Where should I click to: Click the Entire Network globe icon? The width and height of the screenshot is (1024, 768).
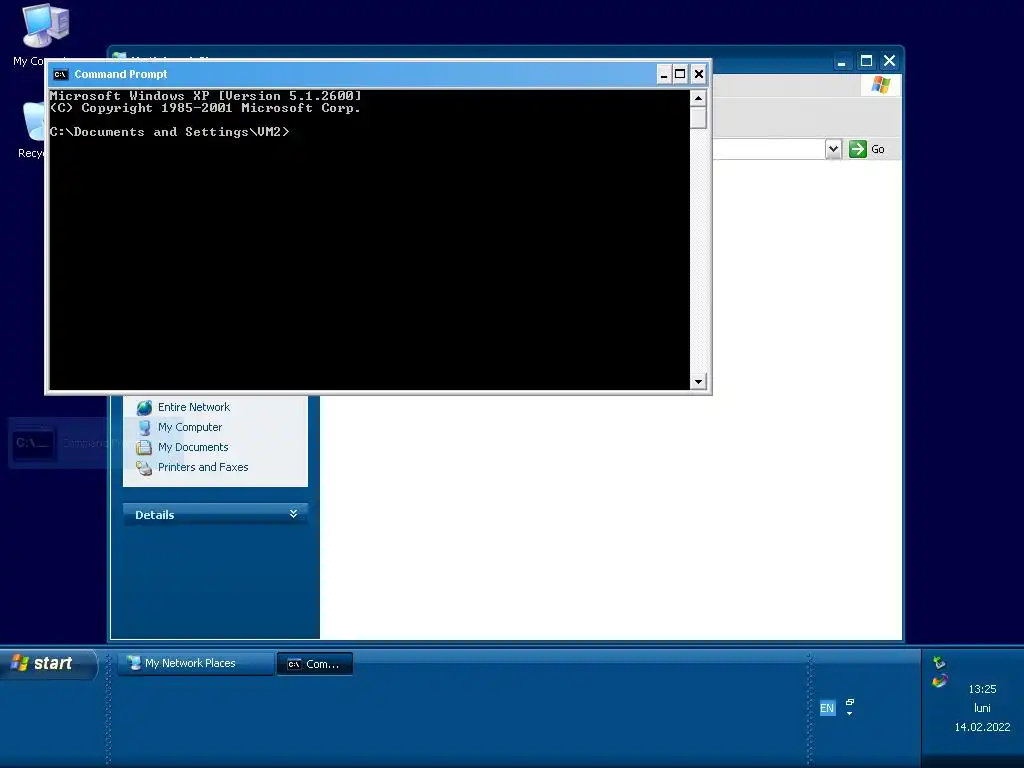(x=144, y=408)
